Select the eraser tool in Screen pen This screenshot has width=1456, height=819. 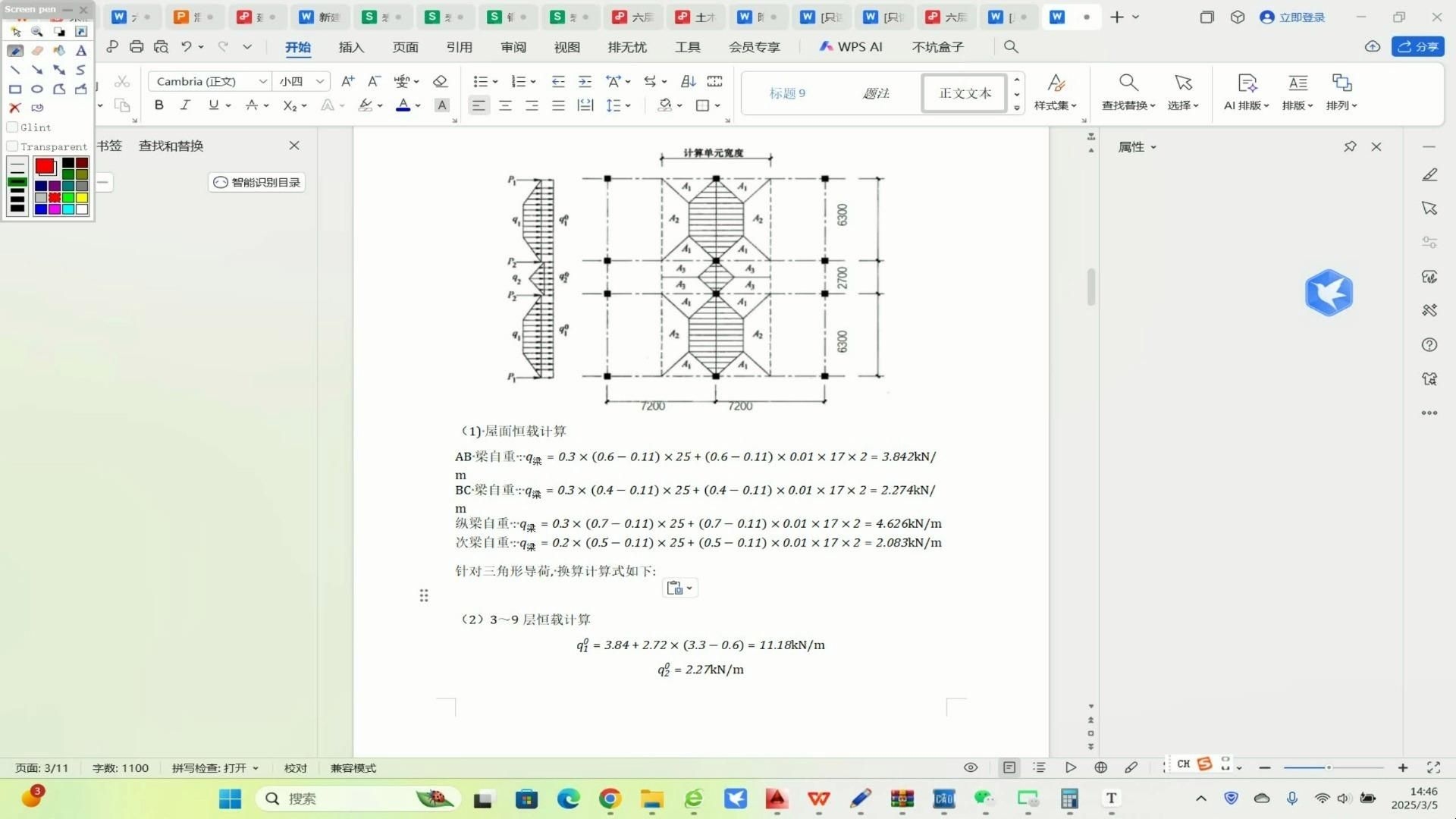[x=37, y=50]
